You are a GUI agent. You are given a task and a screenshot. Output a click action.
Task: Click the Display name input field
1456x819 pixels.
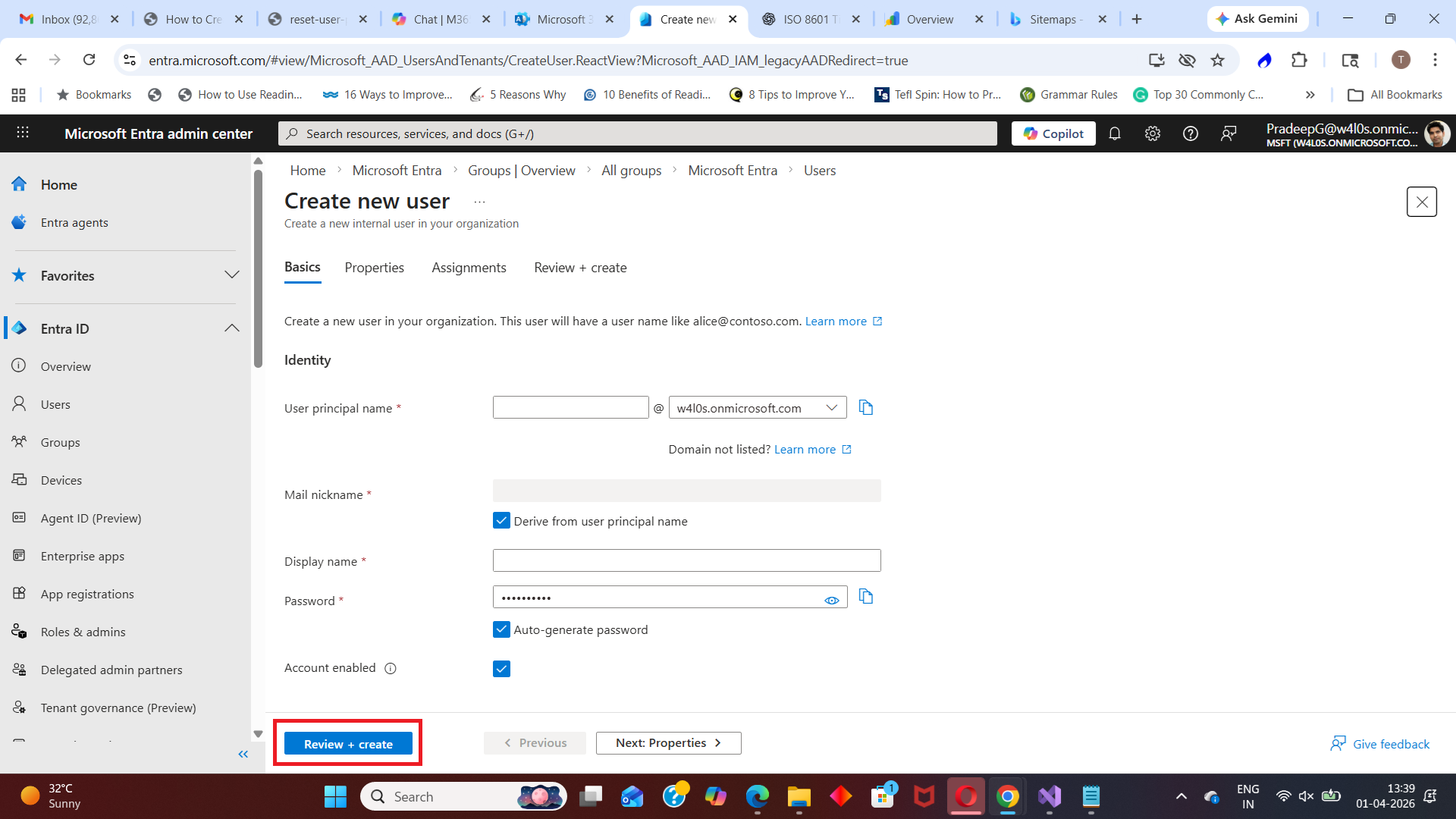coord(686,561)
